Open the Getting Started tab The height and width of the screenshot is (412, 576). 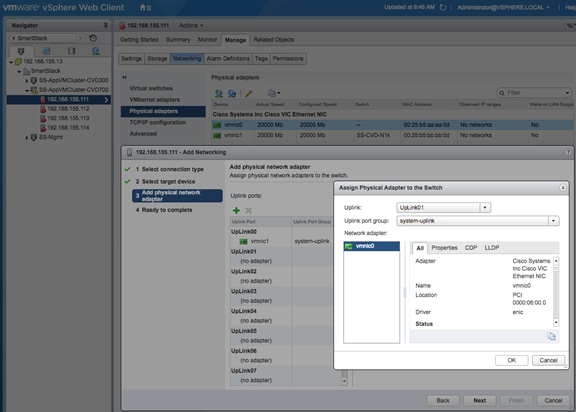[x=139, y=40]
